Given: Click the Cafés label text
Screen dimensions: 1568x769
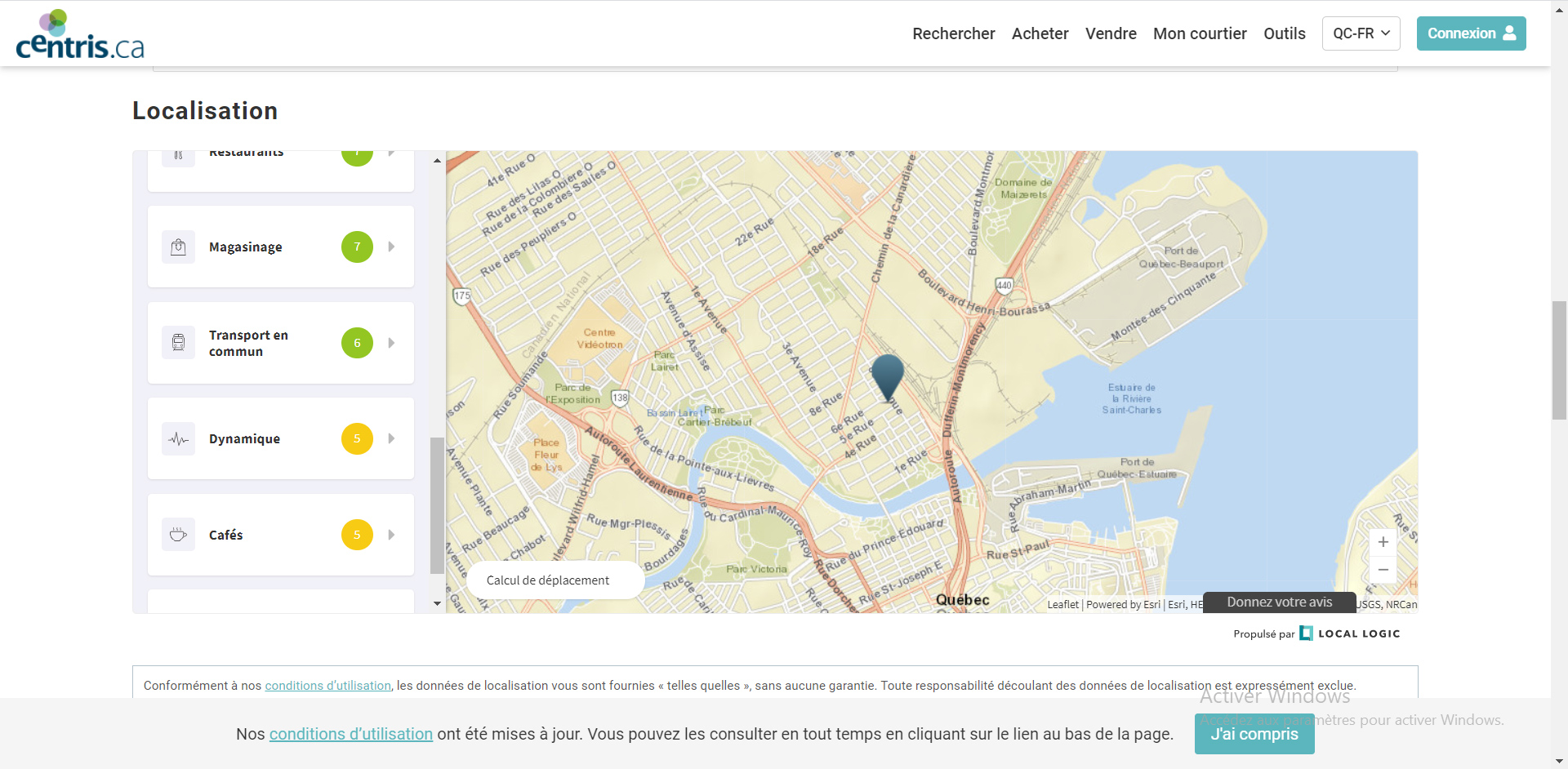Looking at the screenshot, I should (x=225, y=535).
